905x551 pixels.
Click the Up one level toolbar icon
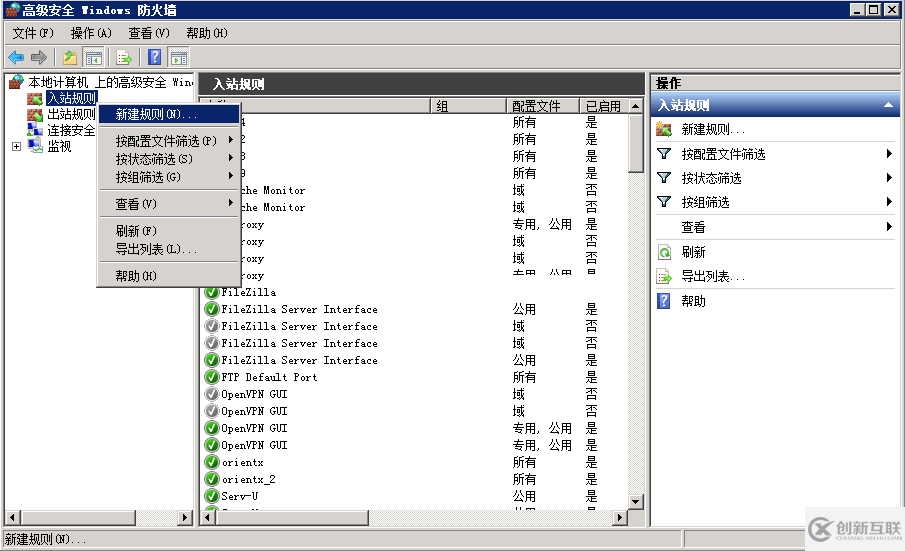pyautogui.click(x=70, y=57)
